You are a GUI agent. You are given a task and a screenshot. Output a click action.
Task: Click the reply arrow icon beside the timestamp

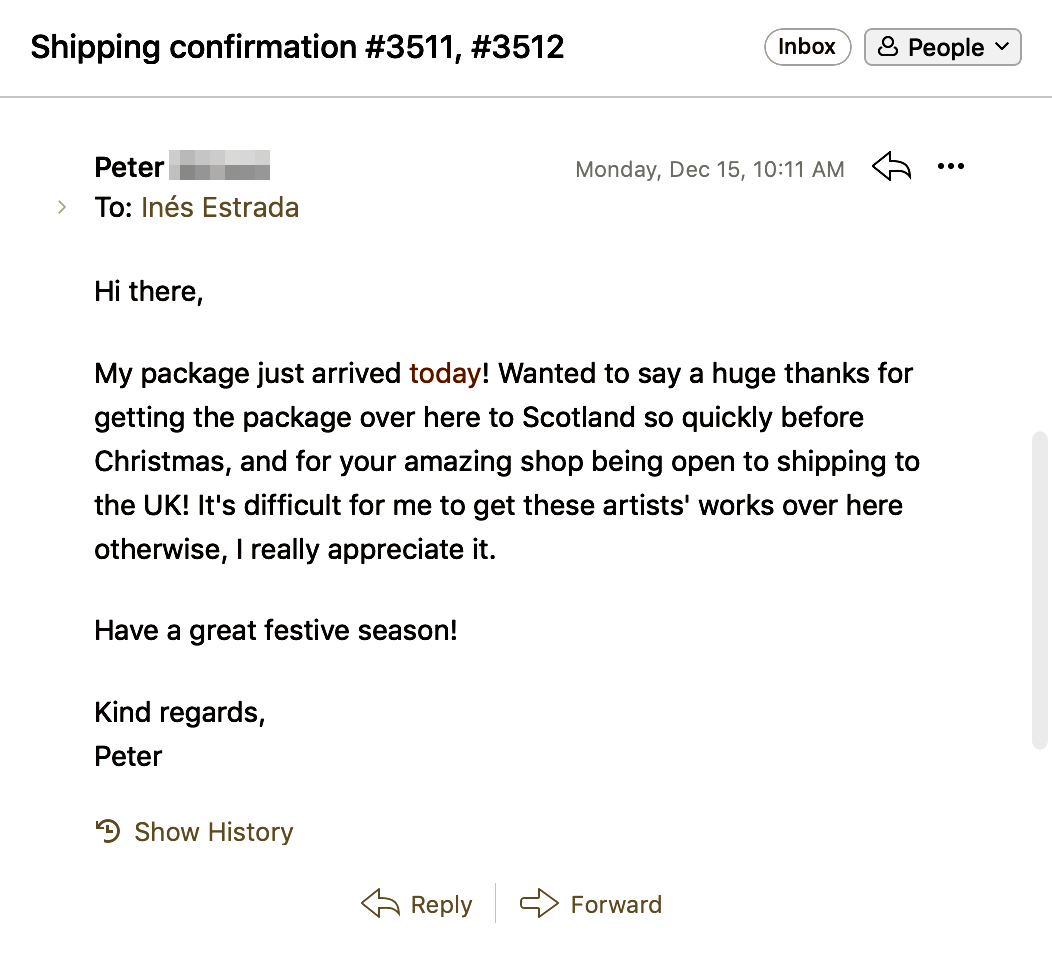pos(891,167)
